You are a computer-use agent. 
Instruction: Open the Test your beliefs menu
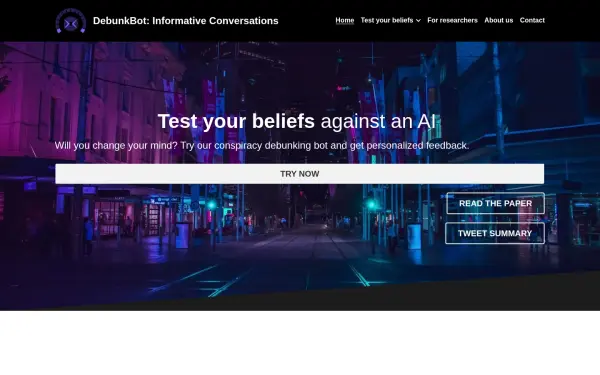[387, 20]
